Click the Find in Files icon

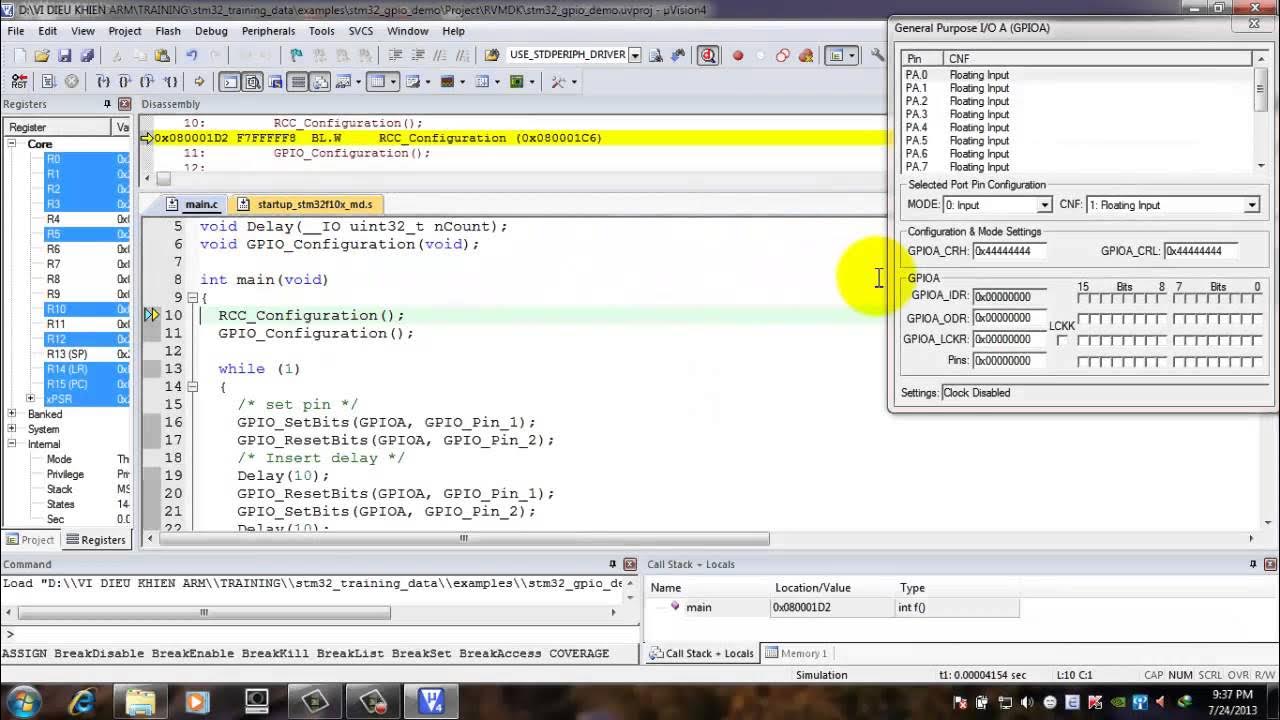(x=491, y=55)
